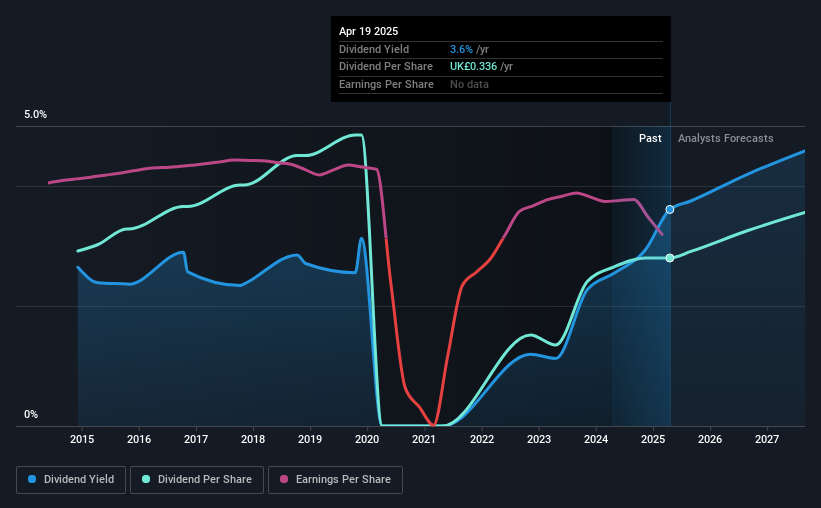Click the teal Dividend Per Share marker on chart

point(670,258)
